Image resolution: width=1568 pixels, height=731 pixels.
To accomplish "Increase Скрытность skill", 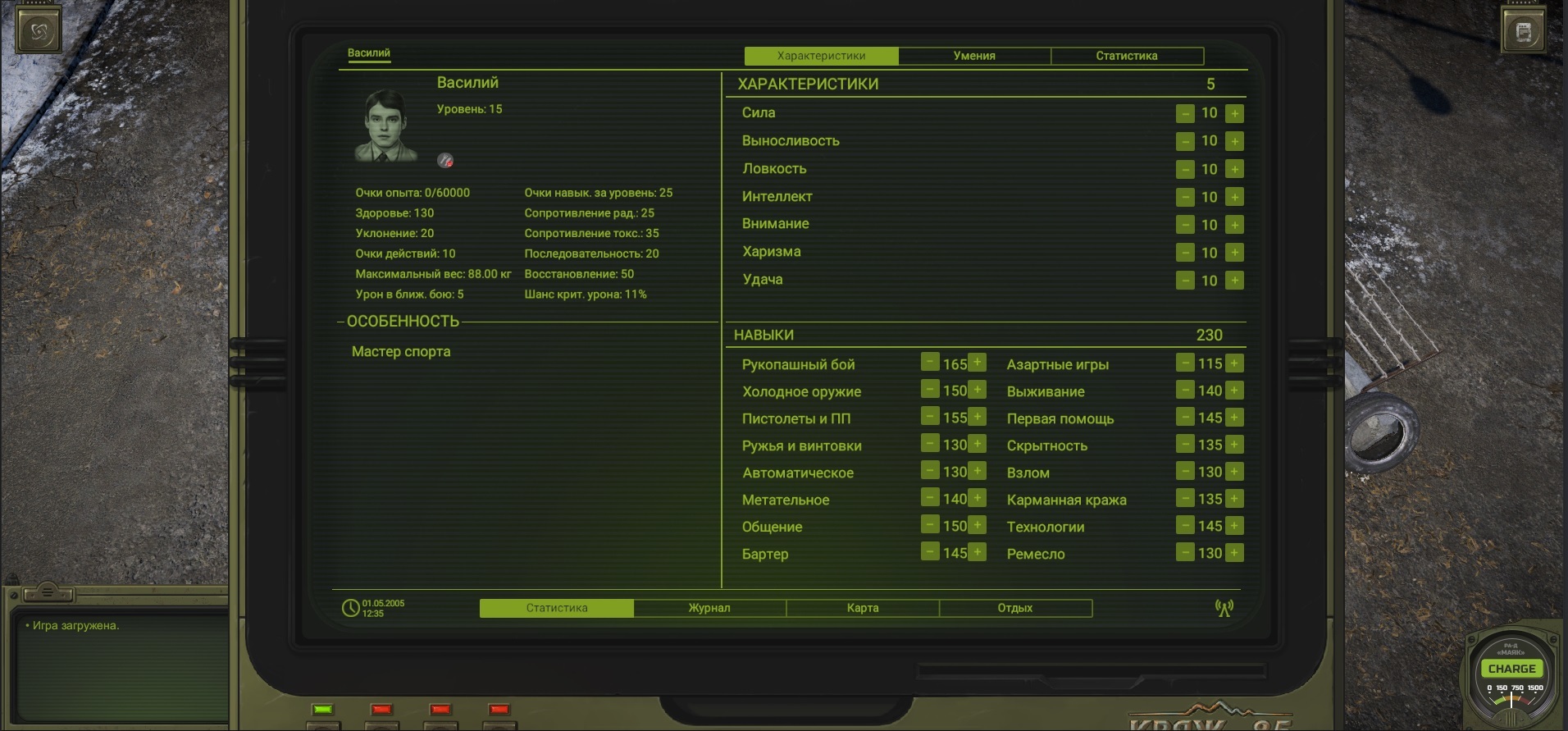I will [1234, 444].
